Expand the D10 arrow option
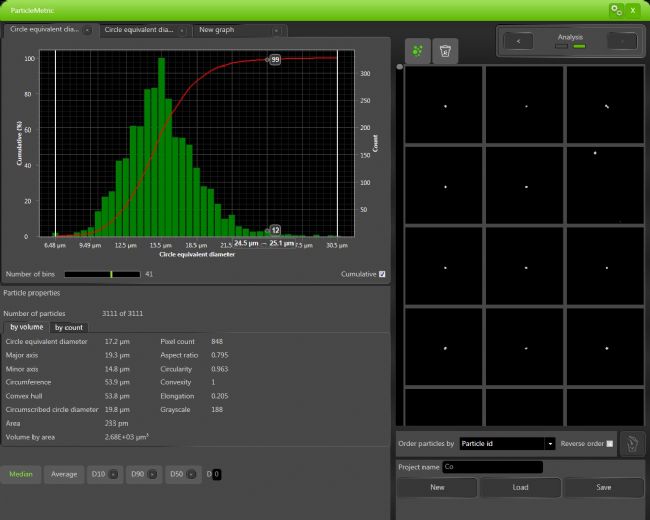Viewport: 650px width, 520px height. (x=115, y=474)
